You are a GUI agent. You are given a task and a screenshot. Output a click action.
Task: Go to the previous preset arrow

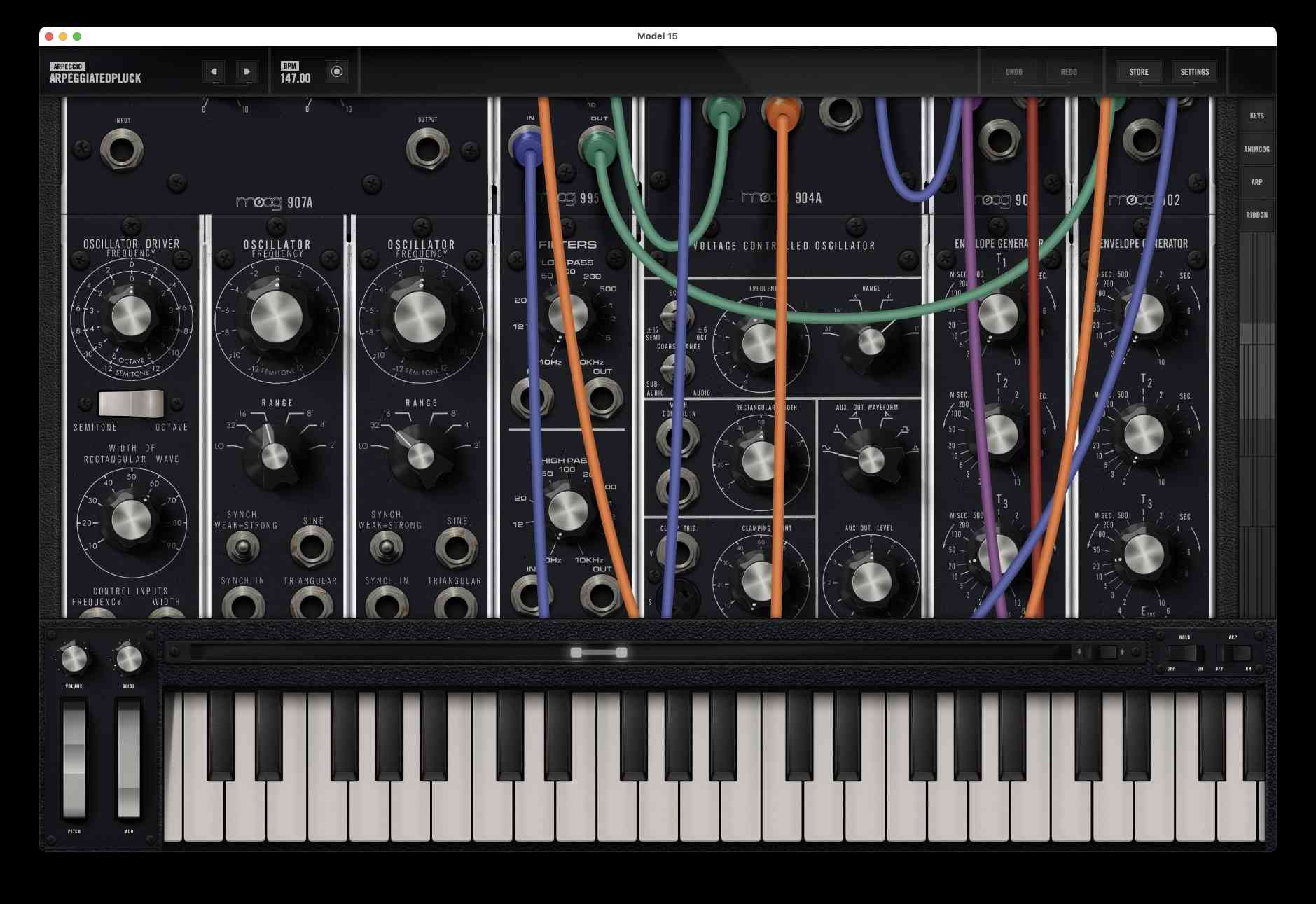[214, 71]
